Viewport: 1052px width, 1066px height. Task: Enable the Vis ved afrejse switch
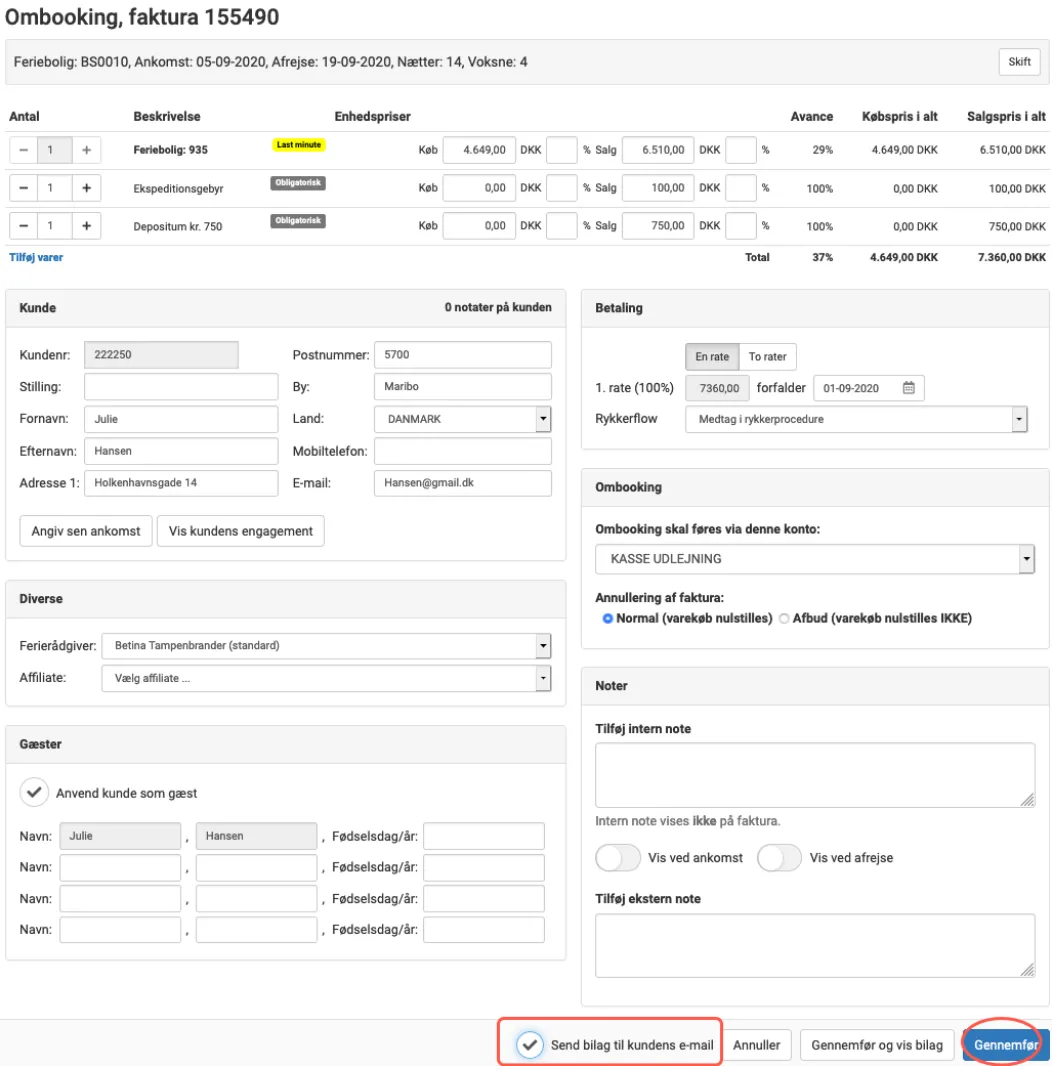(x=779, y=858)
